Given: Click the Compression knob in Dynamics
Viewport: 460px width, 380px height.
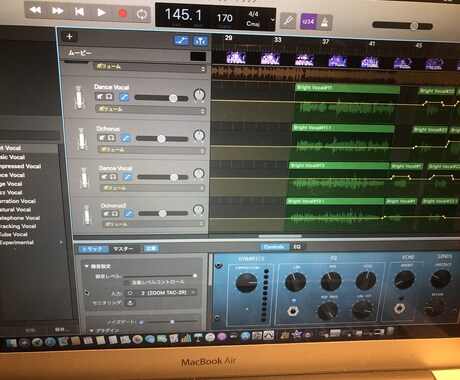Looking at the screenshot, I should point(247,283).
